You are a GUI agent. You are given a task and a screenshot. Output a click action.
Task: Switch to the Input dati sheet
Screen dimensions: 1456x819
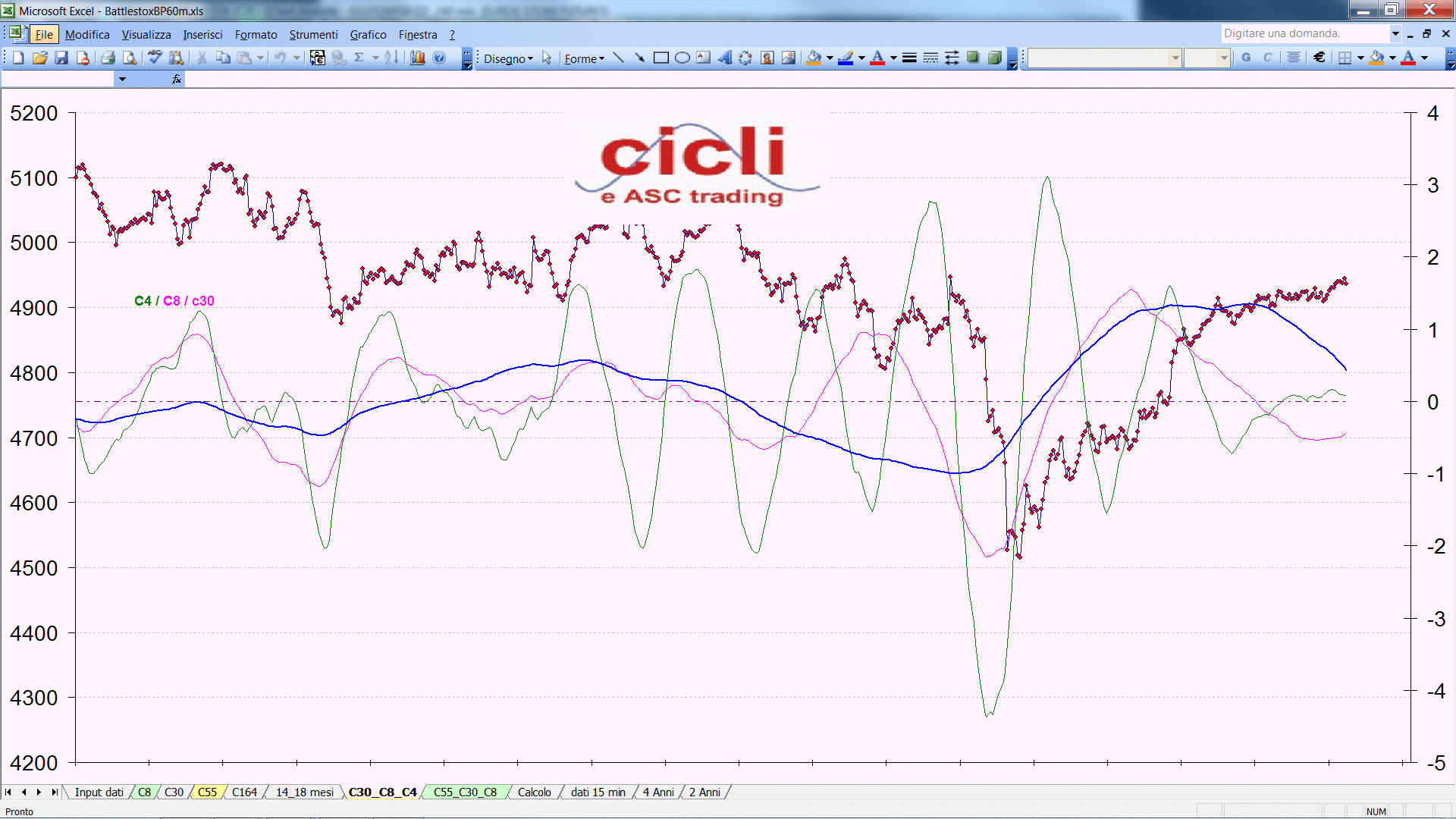pyautogui.click(x=99, y=792)
